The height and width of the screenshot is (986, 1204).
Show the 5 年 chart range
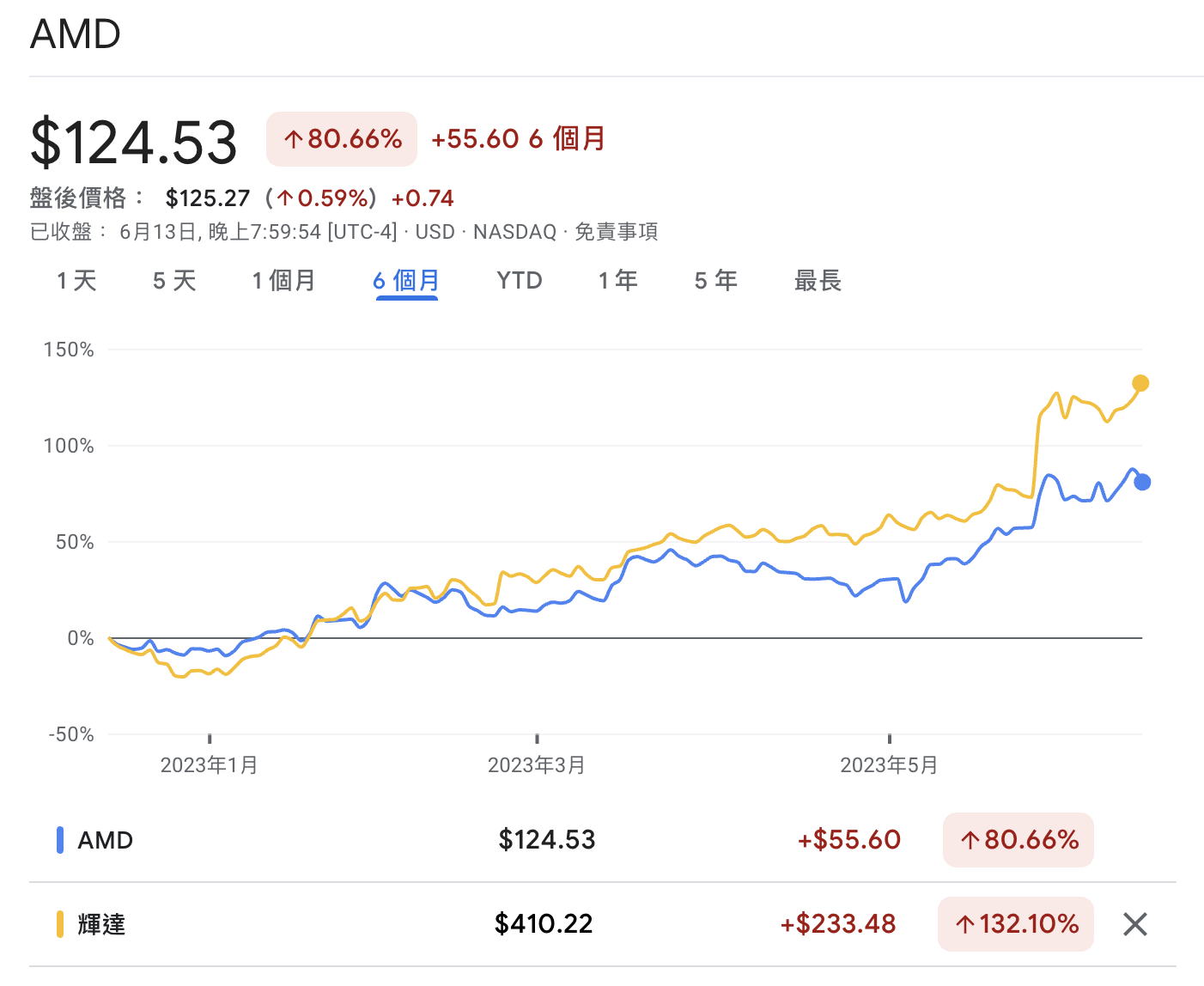click(715, 281)
